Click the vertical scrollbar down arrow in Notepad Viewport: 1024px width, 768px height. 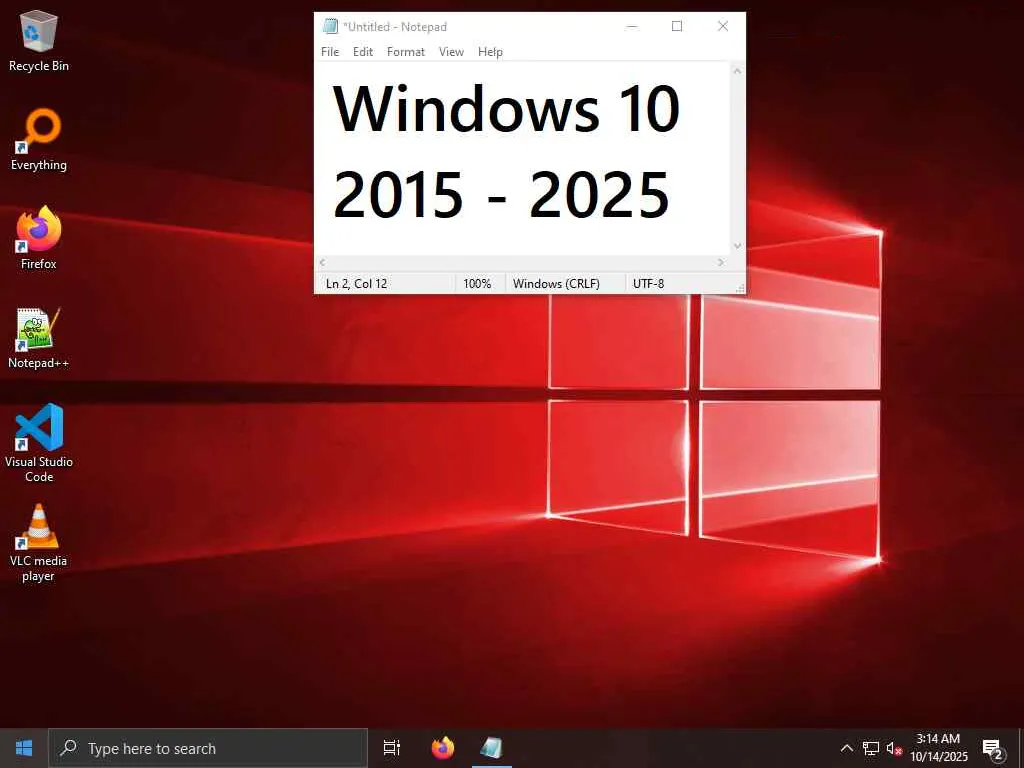tap(737, 246)
